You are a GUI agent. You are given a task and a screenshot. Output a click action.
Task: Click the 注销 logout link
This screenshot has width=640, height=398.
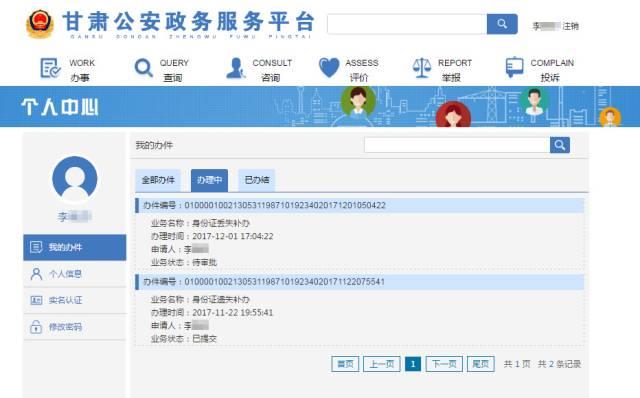coord(571,26)
